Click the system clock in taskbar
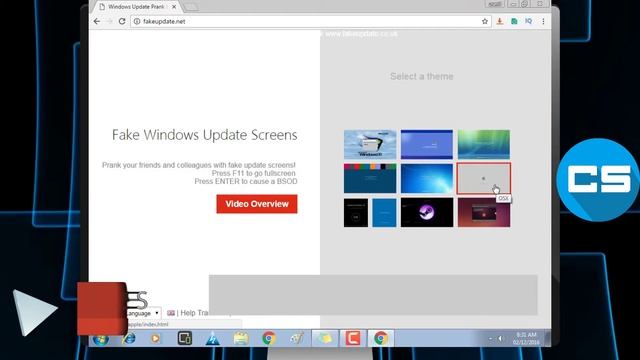 527,338
